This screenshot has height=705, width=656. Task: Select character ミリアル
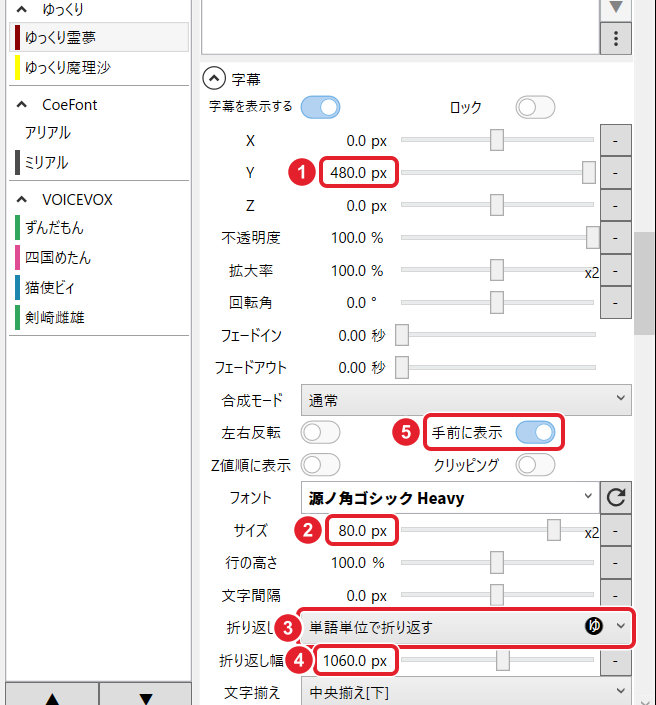99,163
